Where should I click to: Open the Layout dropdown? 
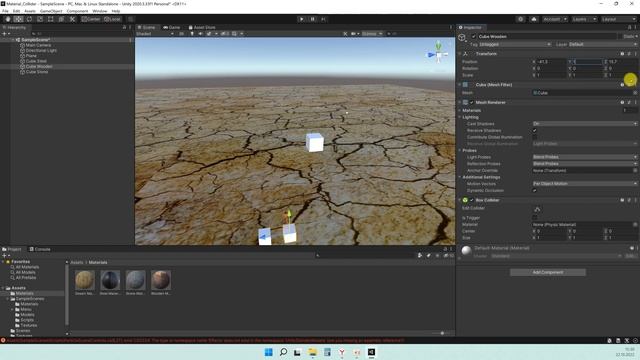point(618,19)
